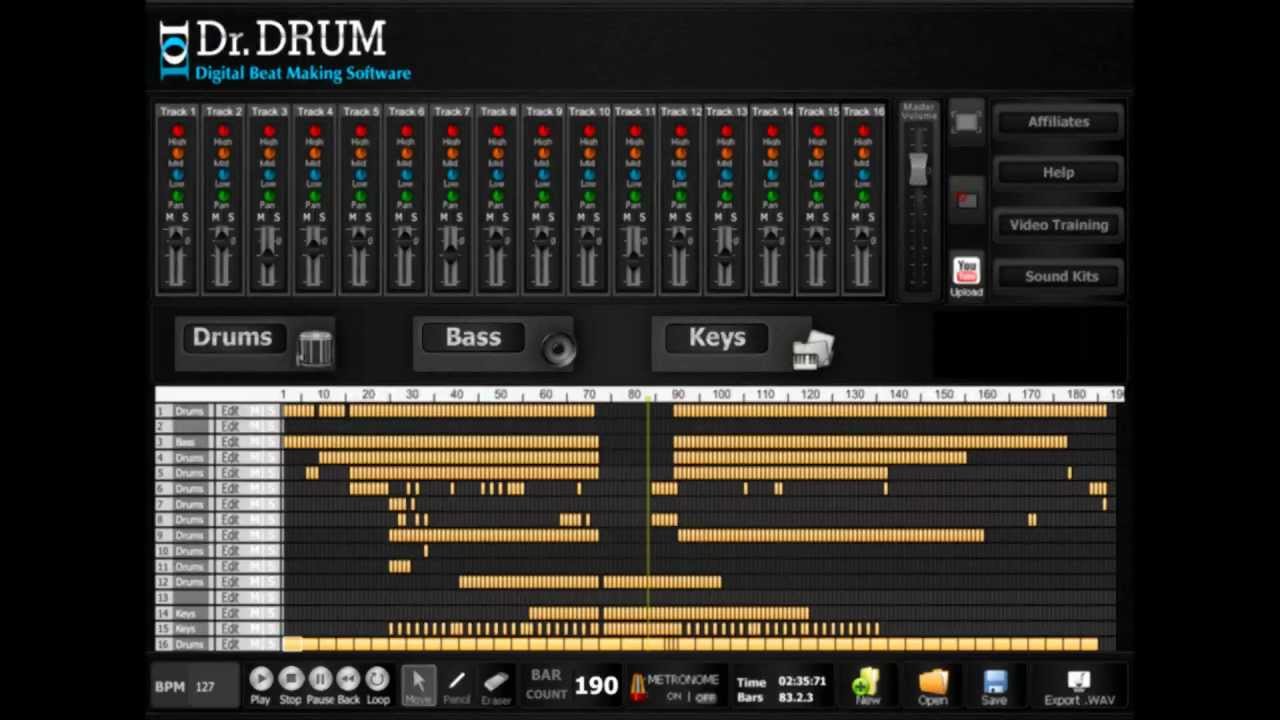The image size is (1280, 720).
Task: Mute Track 10 in the mixer
Action: (x=581, y=217)
